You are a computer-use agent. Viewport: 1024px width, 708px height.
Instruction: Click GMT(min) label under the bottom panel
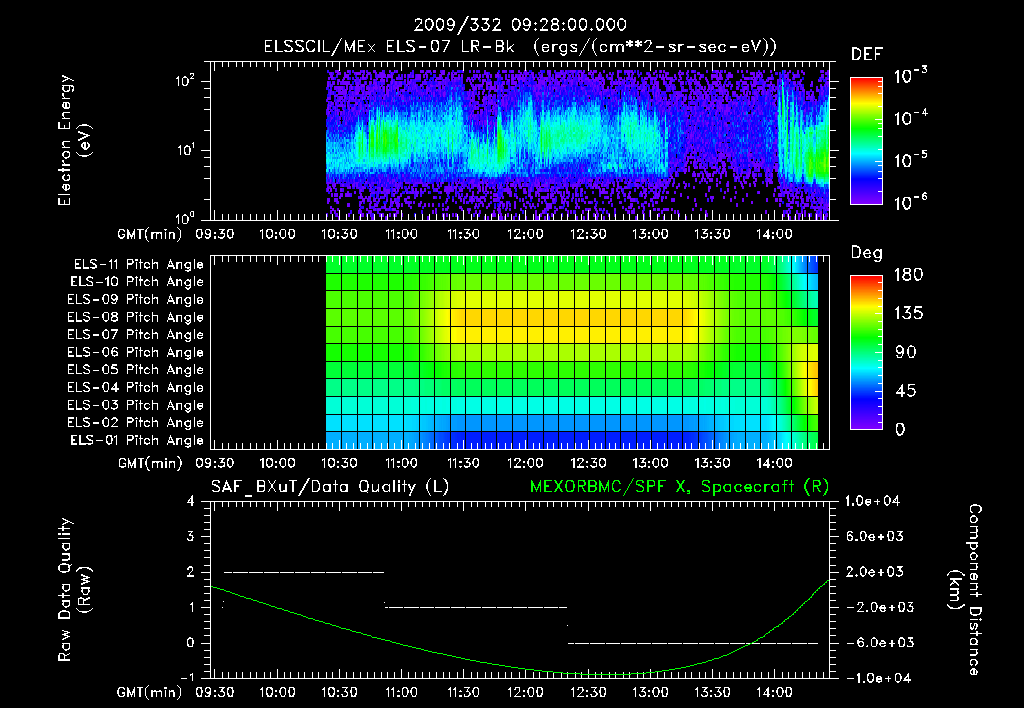(x=150, y=692)
